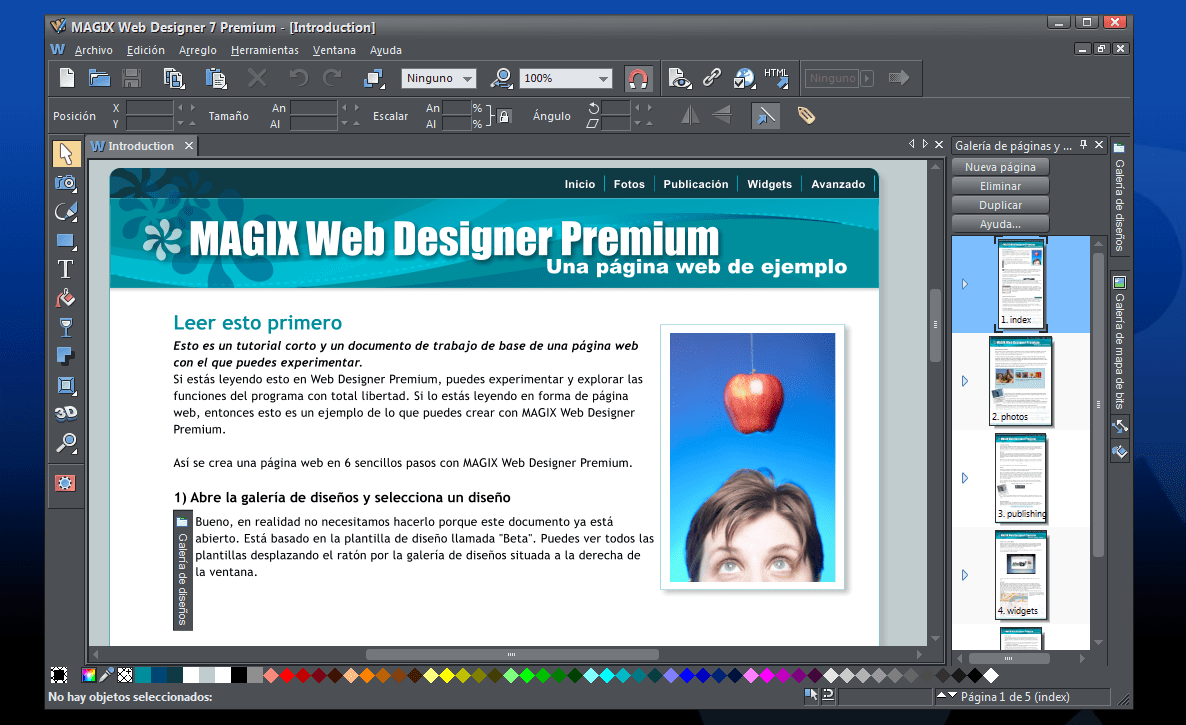Pin the Galería de páginas panel

point(1083,144)
